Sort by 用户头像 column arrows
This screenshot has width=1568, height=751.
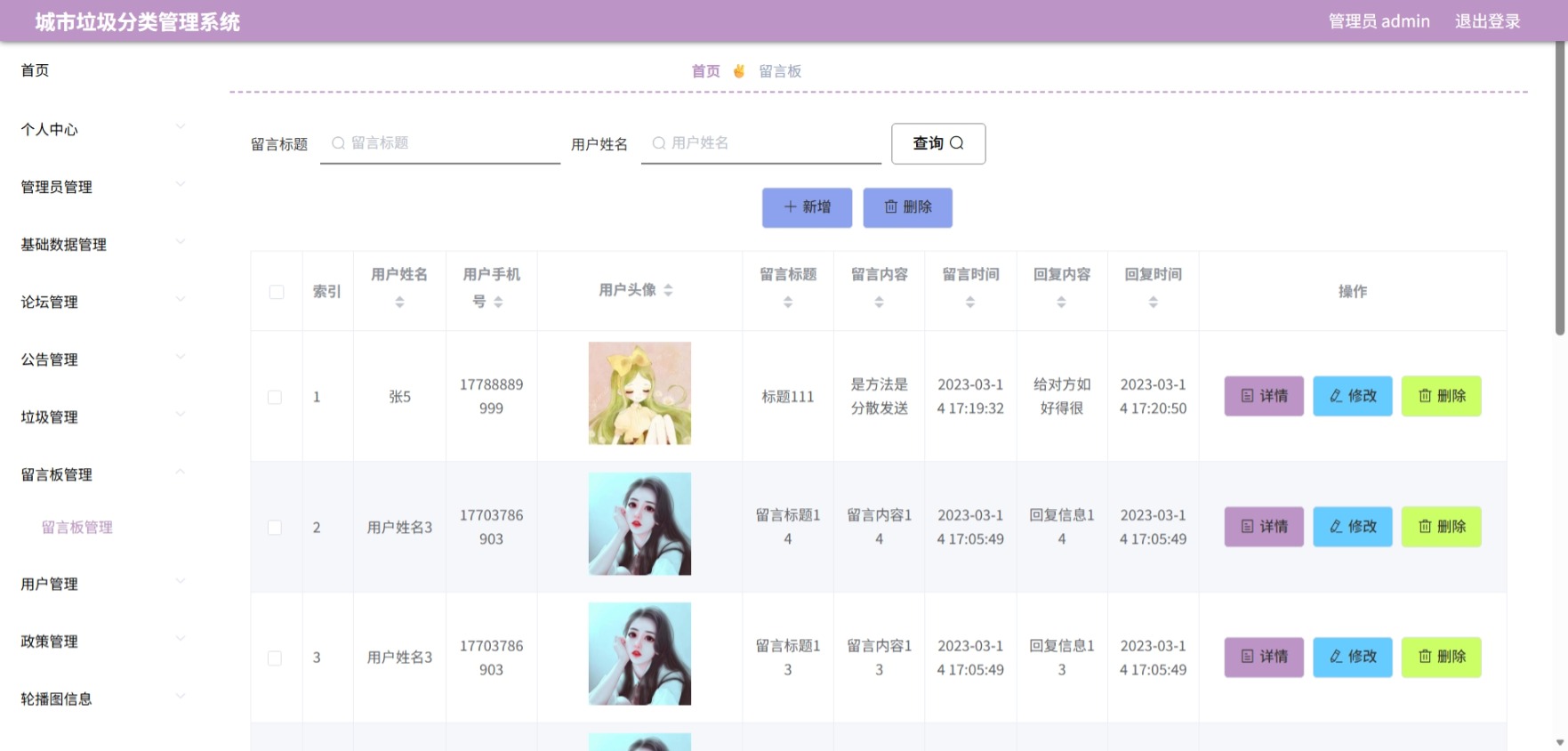point(668,290)
